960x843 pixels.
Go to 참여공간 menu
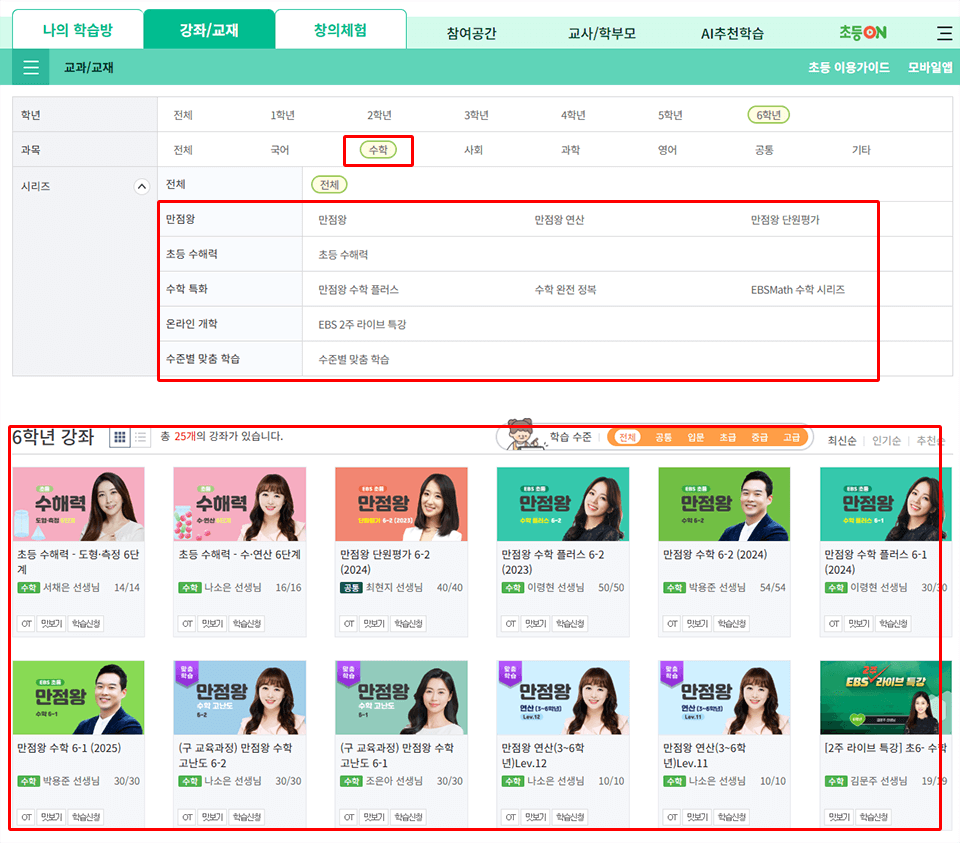[471, 33]
